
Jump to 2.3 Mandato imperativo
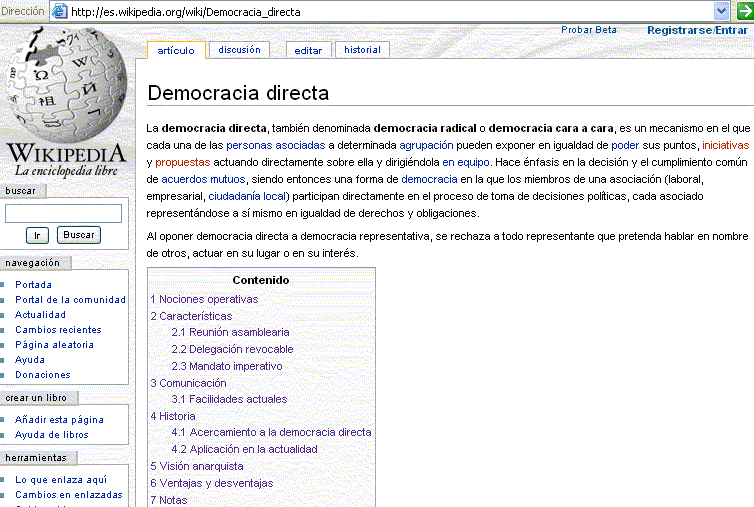click(x=226, y=366)
